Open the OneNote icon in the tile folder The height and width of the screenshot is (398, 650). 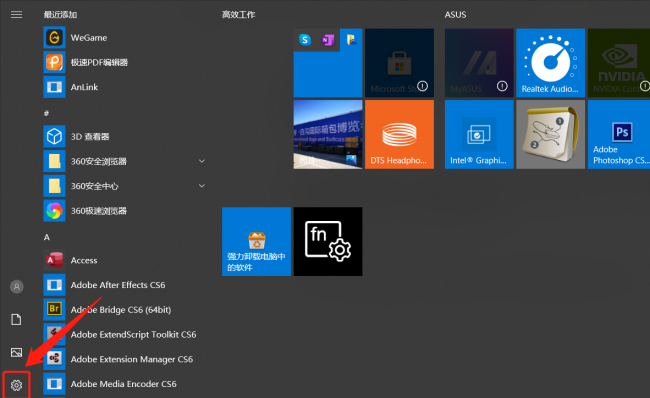coord(328,40)
